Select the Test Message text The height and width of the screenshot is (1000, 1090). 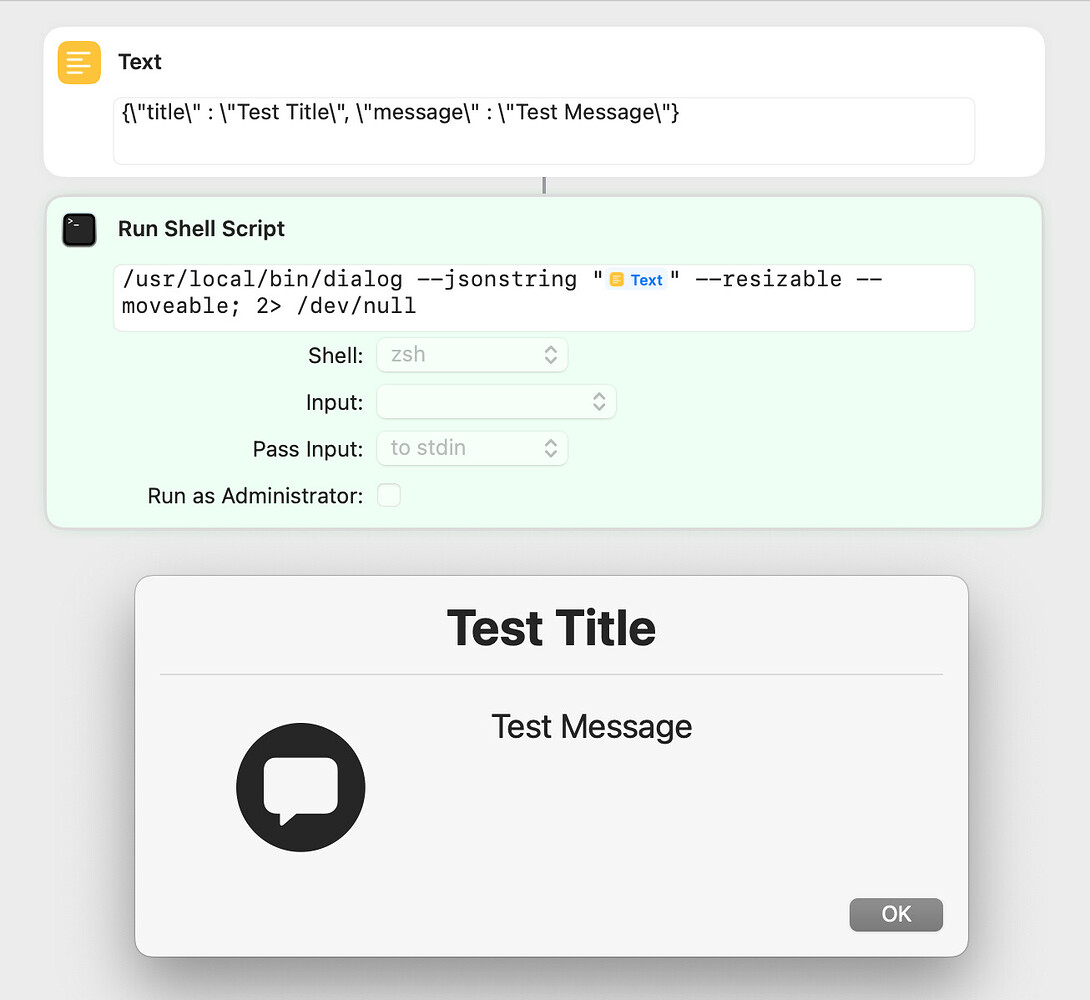(591, 727)
